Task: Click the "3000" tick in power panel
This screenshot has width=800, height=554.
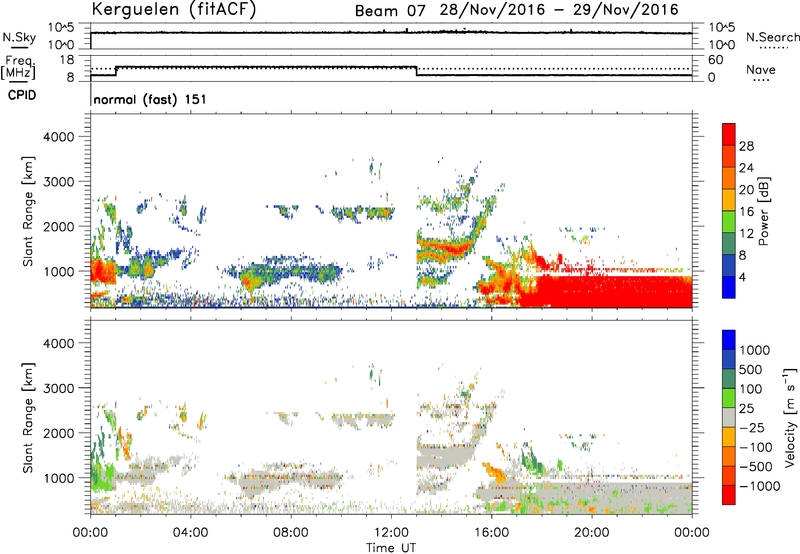Action: coord(59,182)
